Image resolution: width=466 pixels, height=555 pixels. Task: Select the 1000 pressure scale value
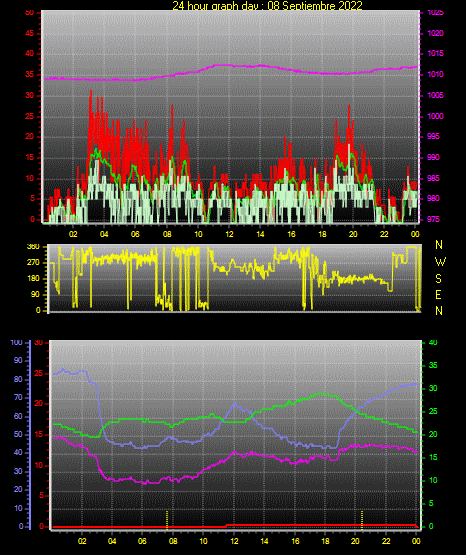[x=435, y=116]
